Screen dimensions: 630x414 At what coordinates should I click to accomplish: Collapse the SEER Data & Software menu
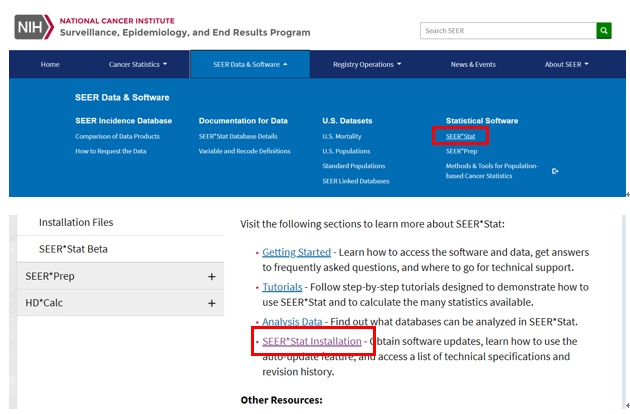250,64
